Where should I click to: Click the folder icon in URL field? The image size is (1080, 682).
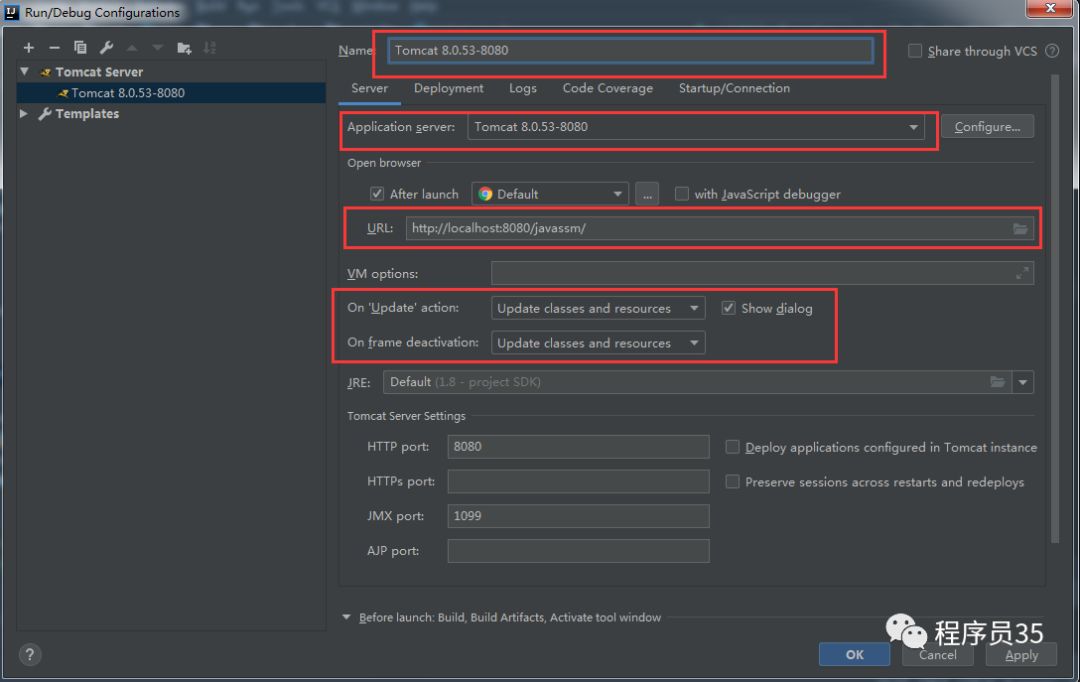coord(1020,229)
